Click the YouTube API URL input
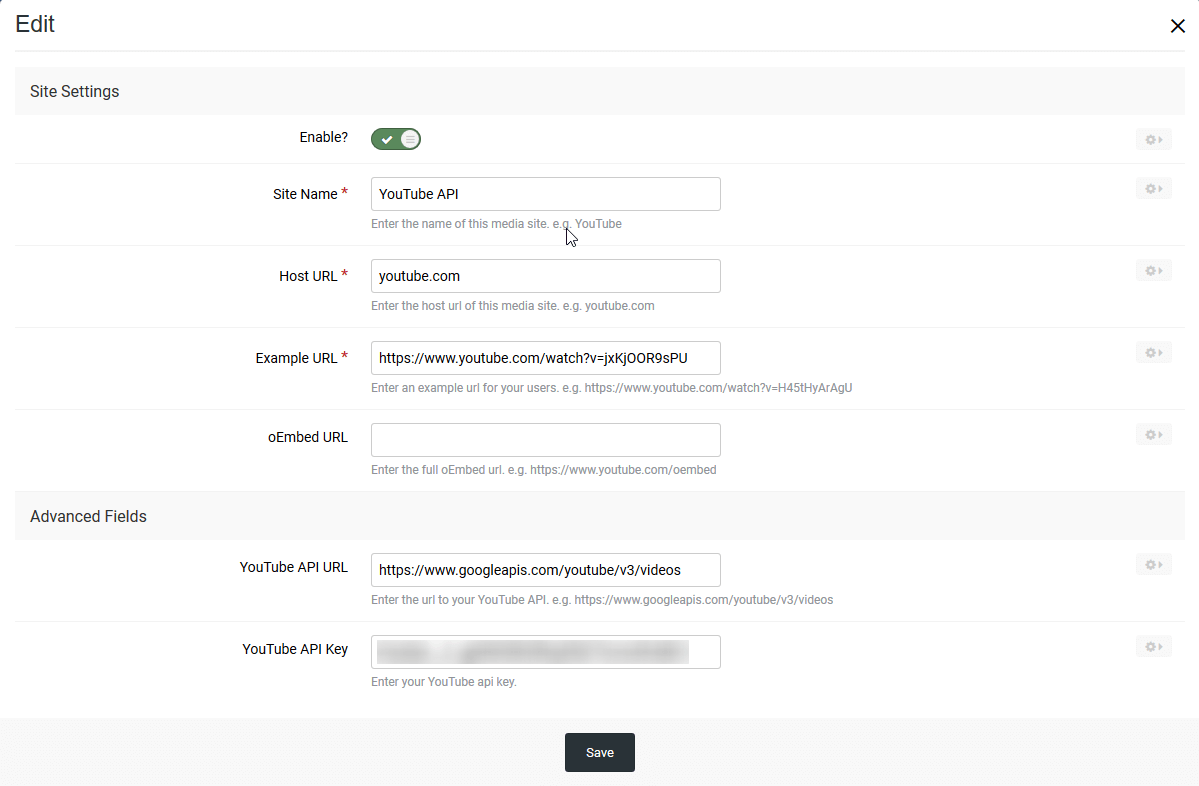The image size is (1199, 786). coord(545,570)
